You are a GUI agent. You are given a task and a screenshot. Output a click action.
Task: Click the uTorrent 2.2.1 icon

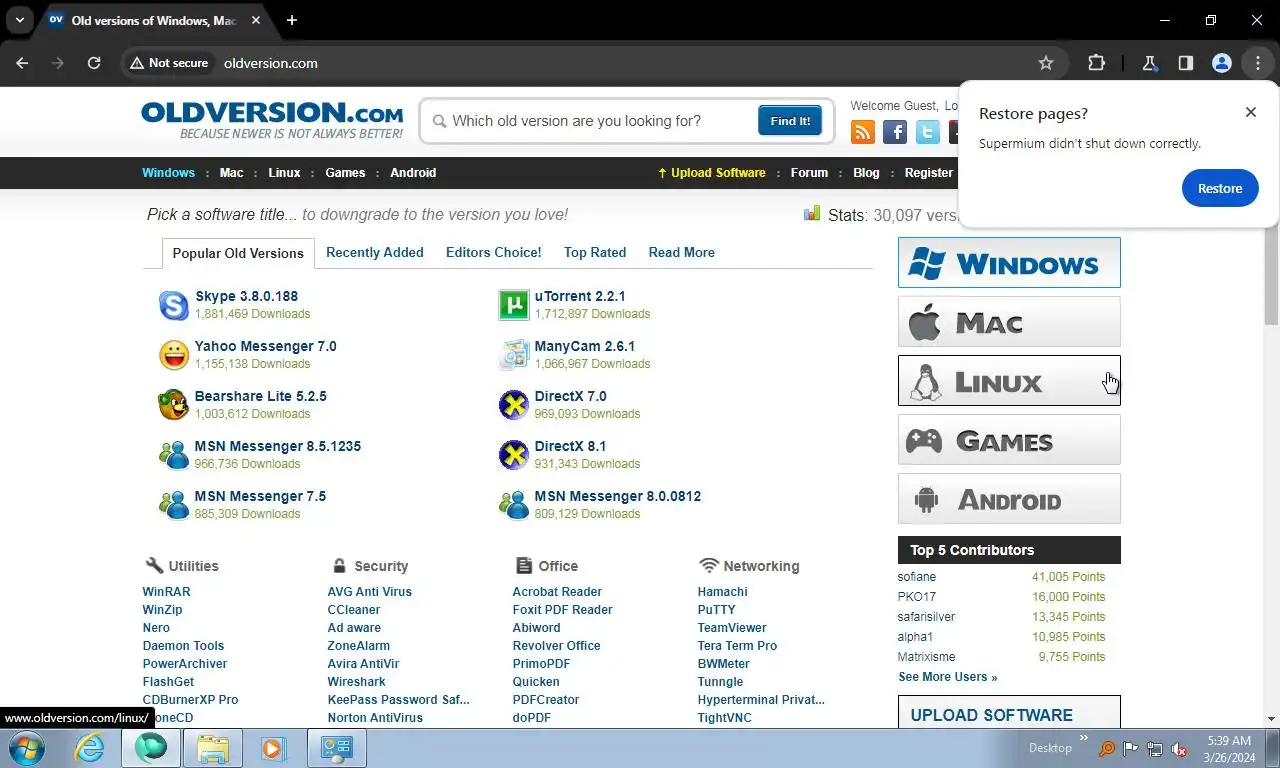(514, 305)
